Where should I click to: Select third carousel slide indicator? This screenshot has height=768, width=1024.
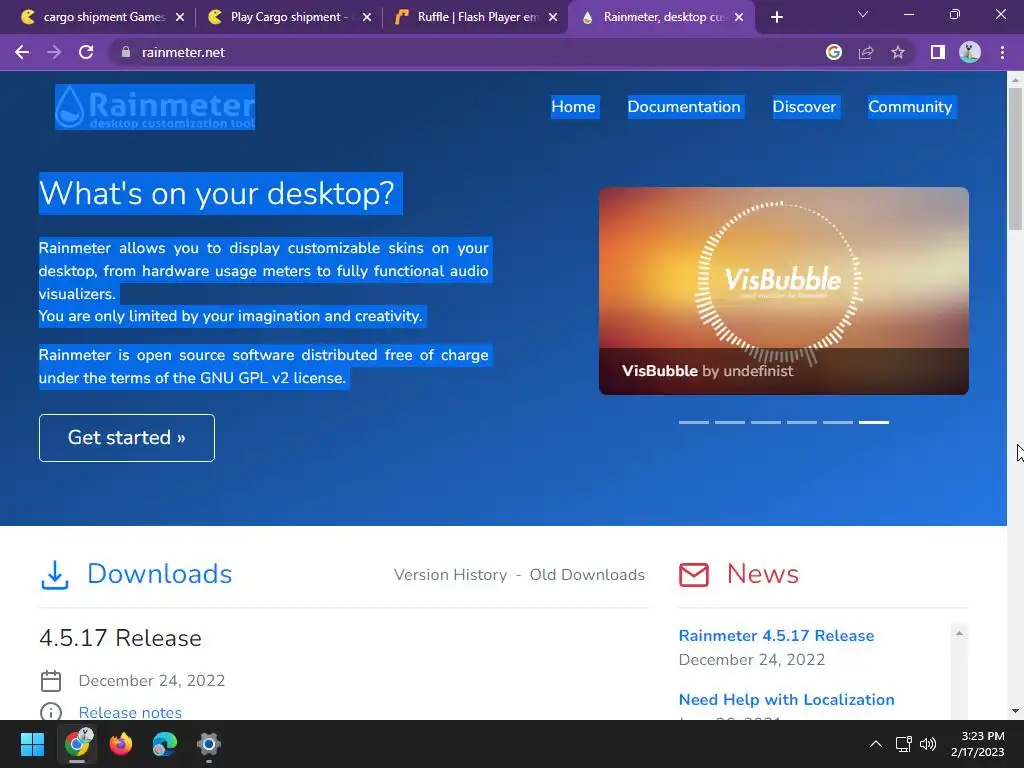click(765, 423)
